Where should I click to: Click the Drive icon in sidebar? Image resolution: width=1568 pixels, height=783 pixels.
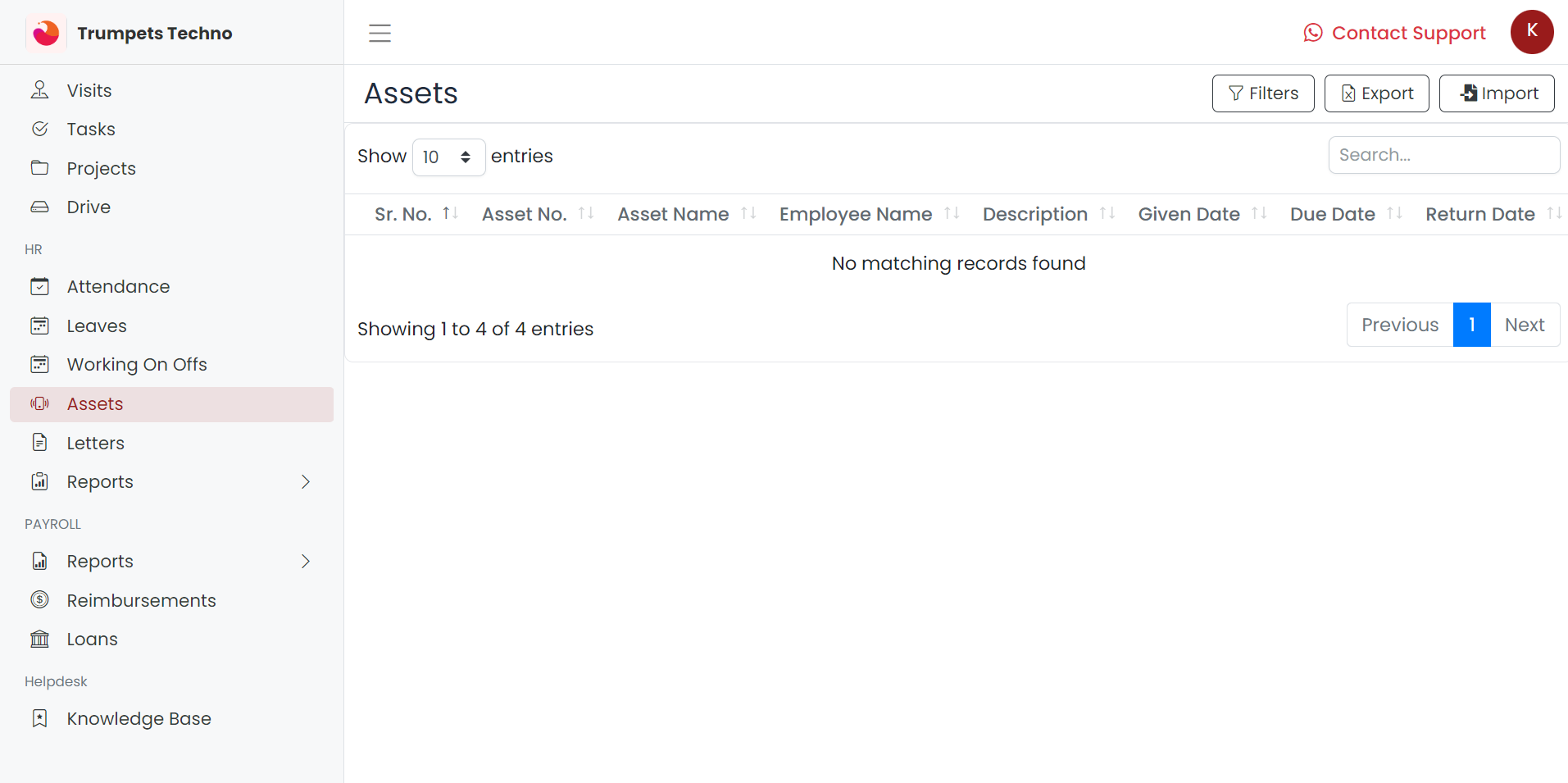39,207
